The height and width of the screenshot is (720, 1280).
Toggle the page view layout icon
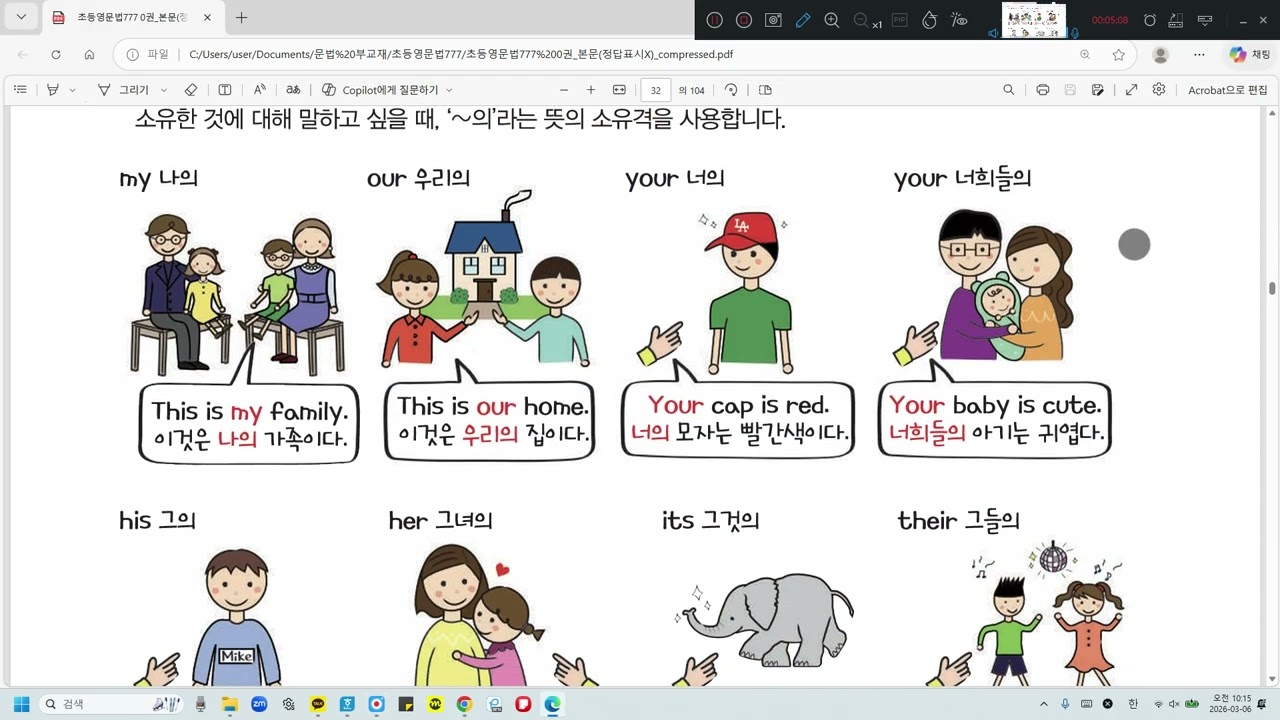click(765, 90)
